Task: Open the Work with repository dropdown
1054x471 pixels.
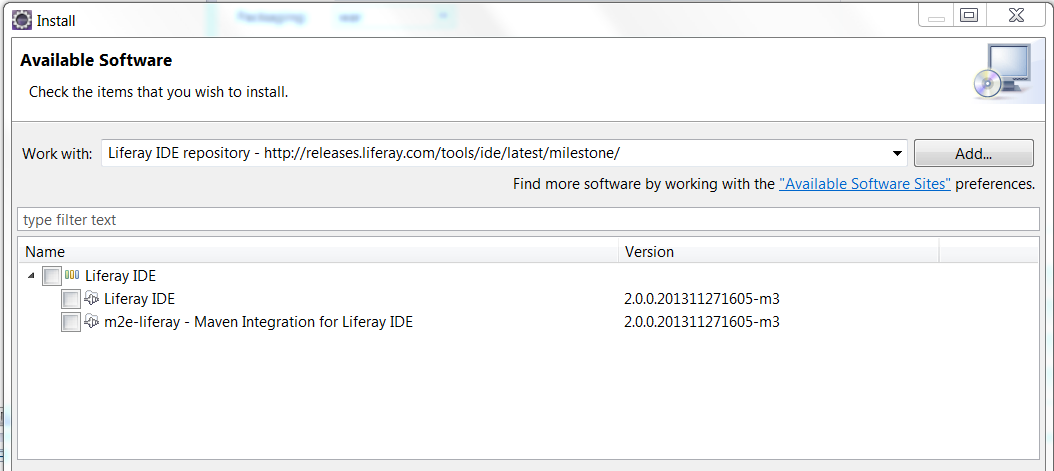Action: point(897,153)
